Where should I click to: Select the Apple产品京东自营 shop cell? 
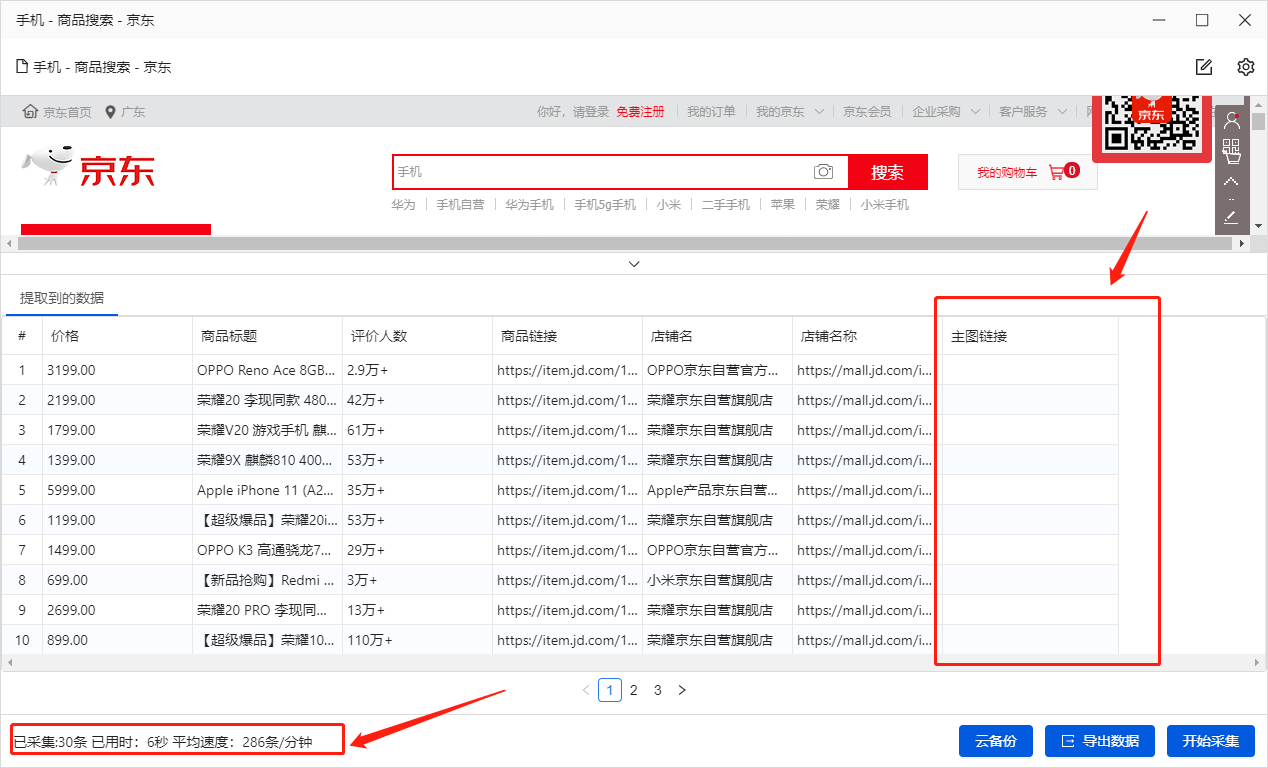[x=717, y=490]
